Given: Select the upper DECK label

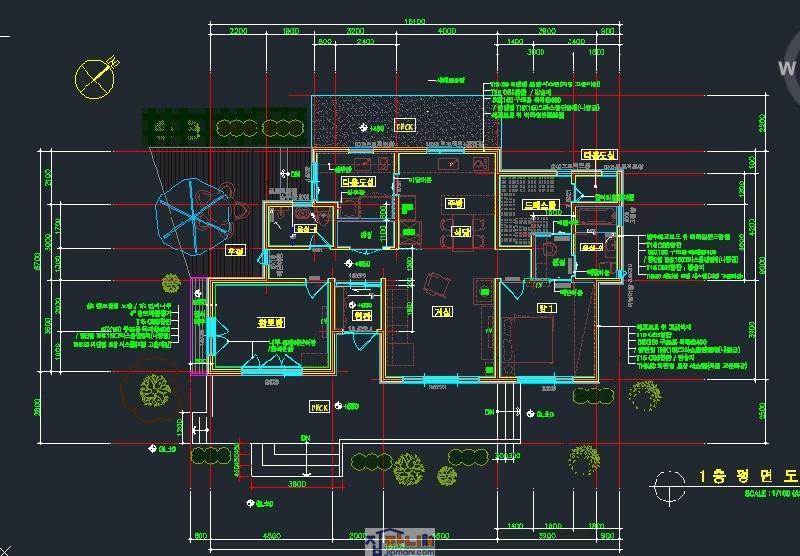Looking at the screenshot, I should (405, 128).
